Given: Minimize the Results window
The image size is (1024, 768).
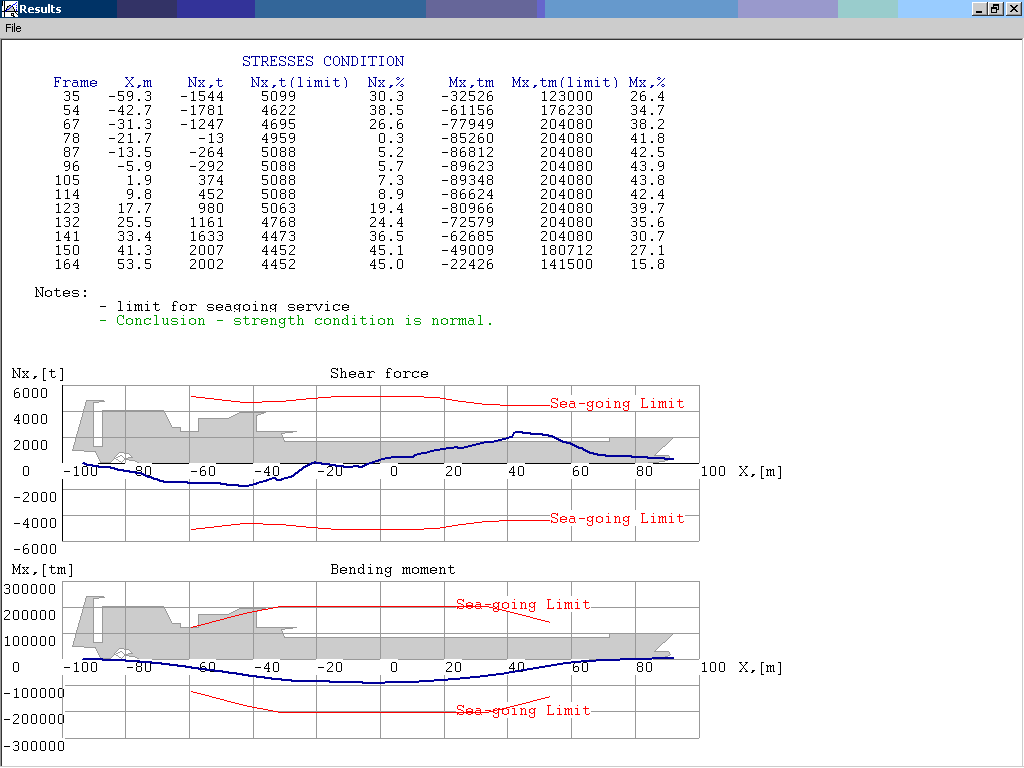Looking at the screenshot, I should (x=979, y=8).
